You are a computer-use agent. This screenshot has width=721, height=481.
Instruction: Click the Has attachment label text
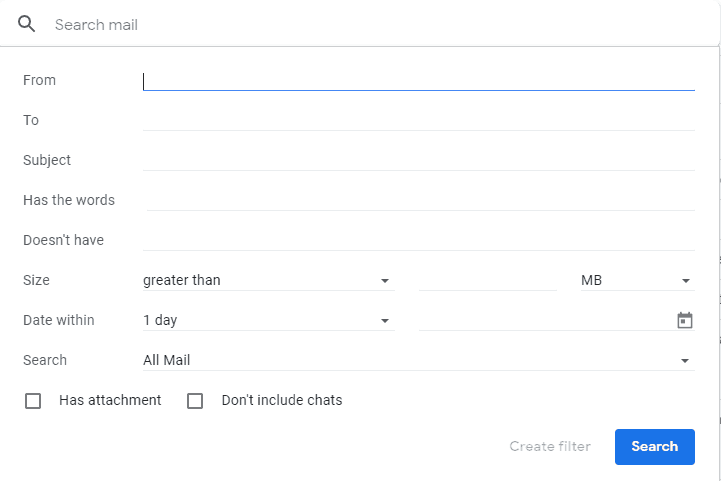tap(110, 400)
